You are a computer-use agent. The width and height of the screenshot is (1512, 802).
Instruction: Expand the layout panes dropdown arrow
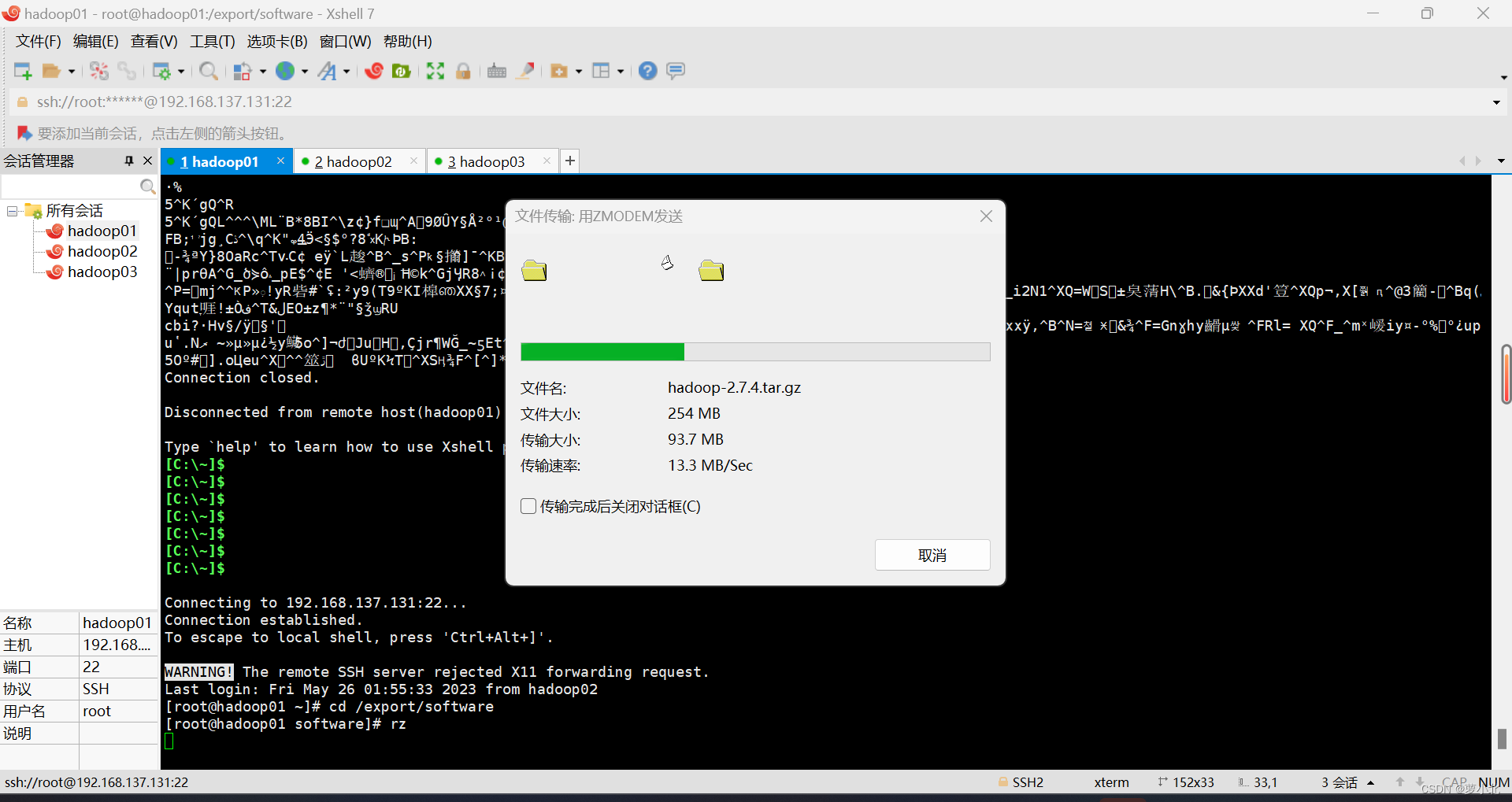[x=621, y=72]
